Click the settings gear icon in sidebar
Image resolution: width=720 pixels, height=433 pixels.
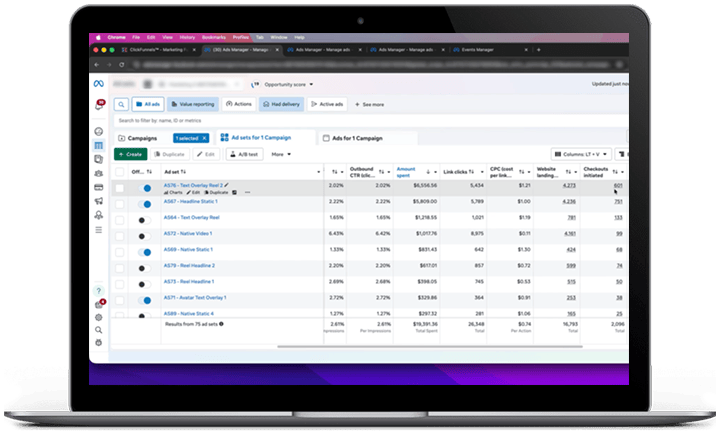99,316
